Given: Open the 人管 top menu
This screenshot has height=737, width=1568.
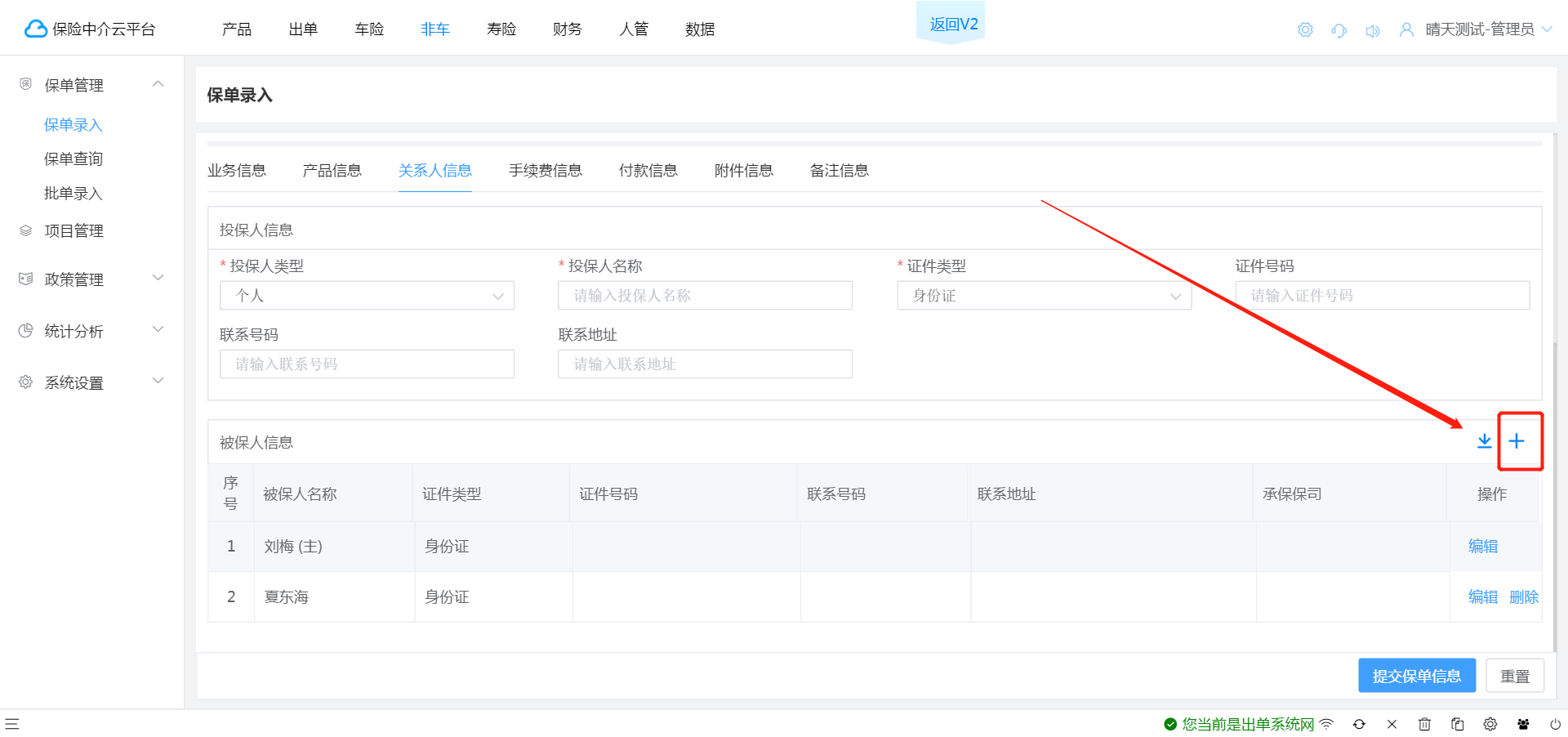Looking at the screenshot, I should [634, 29].
